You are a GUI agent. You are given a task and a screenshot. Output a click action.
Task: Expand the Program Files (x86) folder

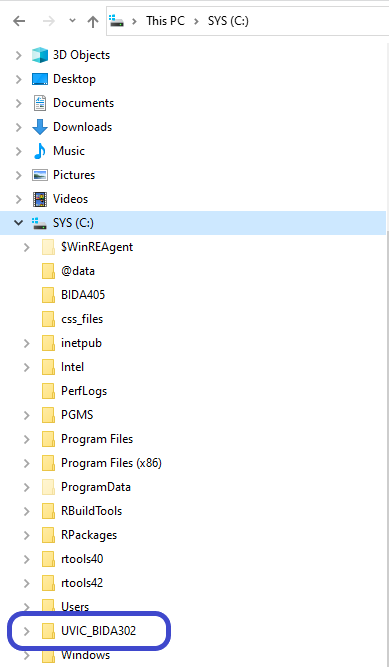(26, 463)
